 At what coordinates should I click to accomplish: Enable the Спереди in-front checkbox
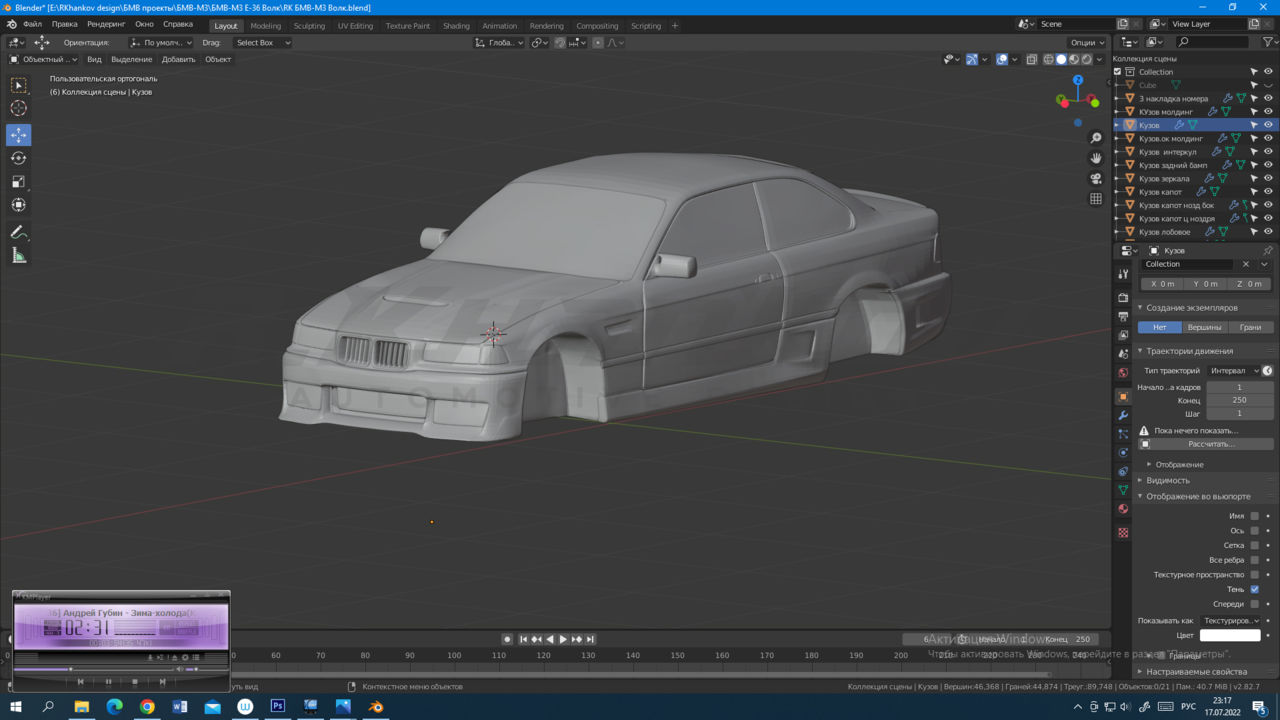(x=1255, y=604)
